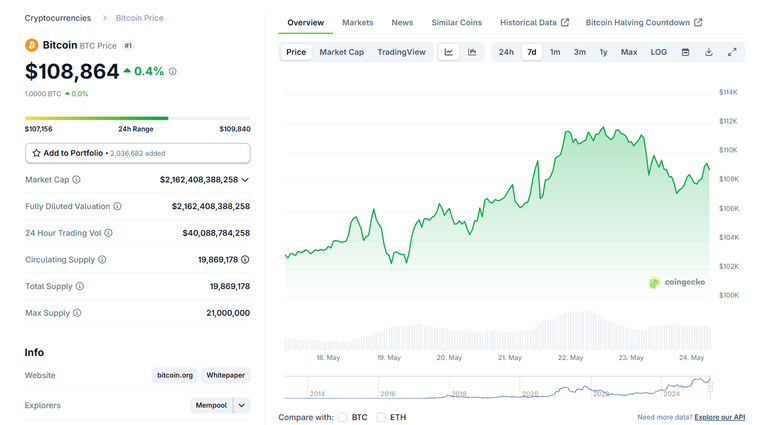
Task: Set chart range to Max
Action: coord(629,52)
